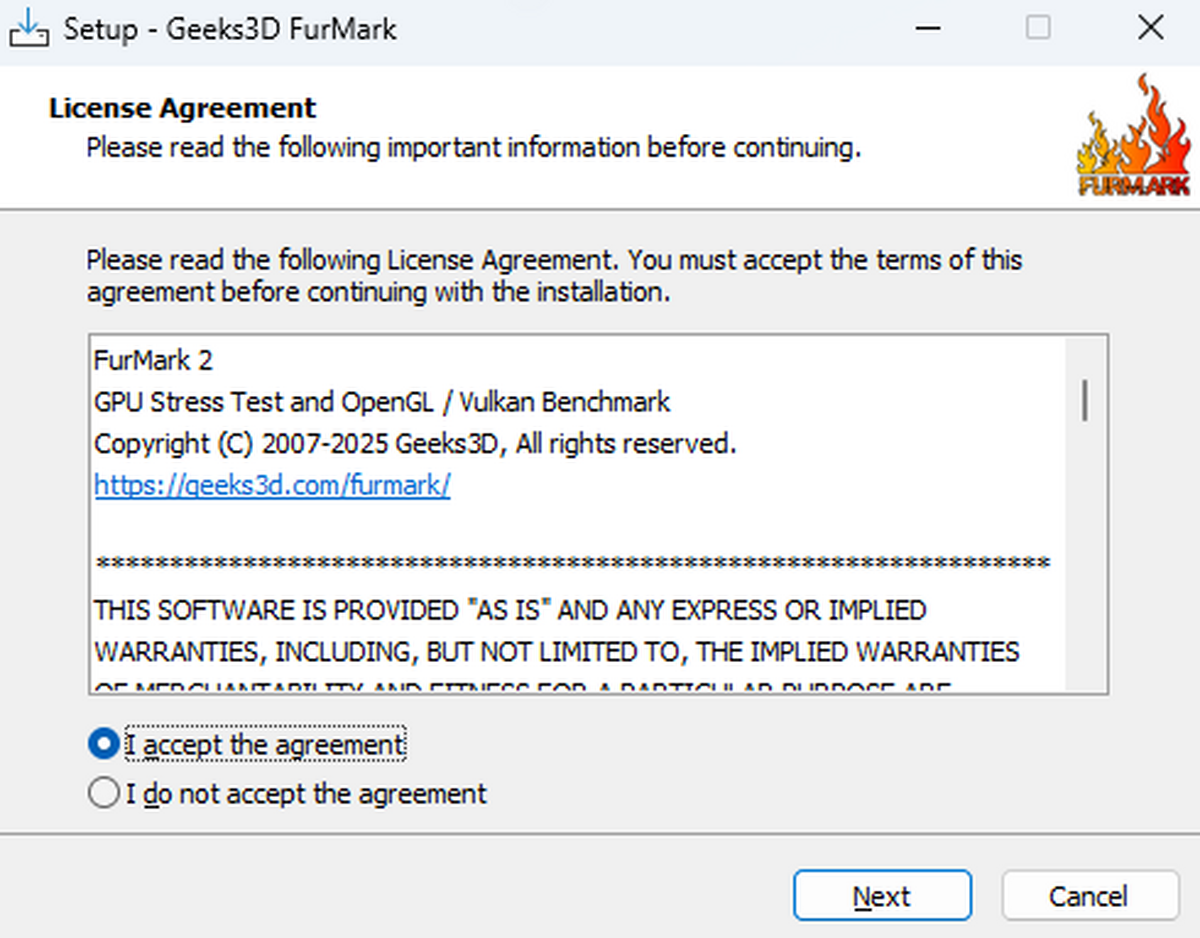Select "I accept the agreement" radio button
This screenshot has width=1200, height=938.
coord(103,744)
